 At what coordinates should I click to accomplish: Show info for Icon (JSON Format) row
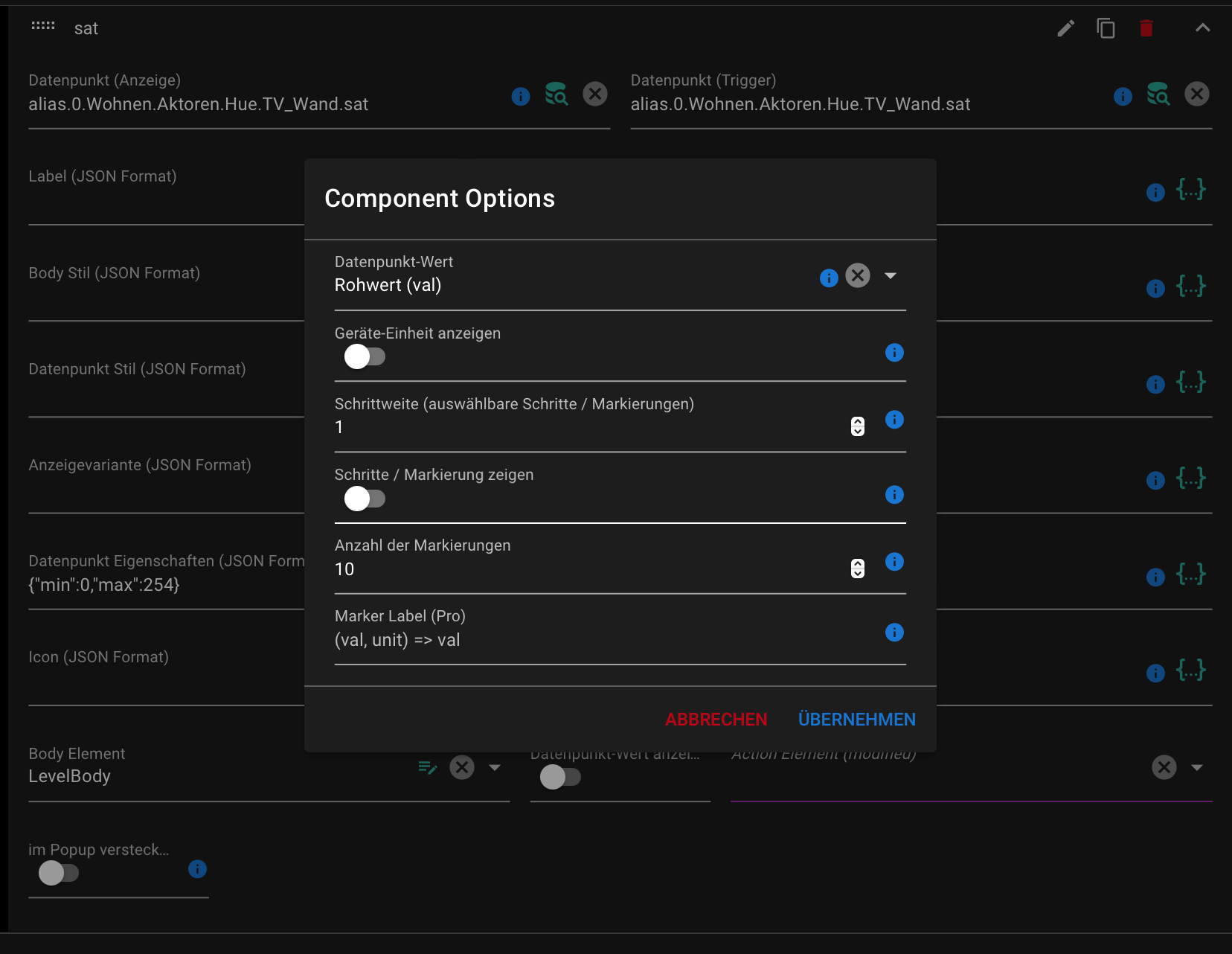pyautogui.click(x=1155, y=673)
